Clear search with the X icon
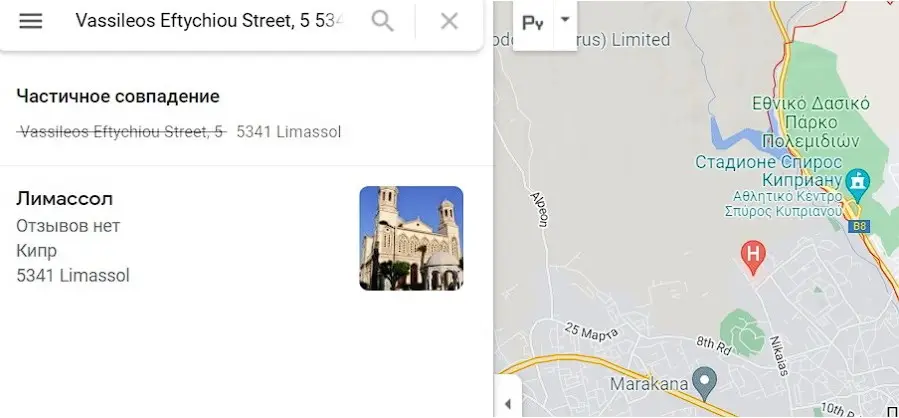The height and width of the screenshot is (418, 899). pos(450,22)
